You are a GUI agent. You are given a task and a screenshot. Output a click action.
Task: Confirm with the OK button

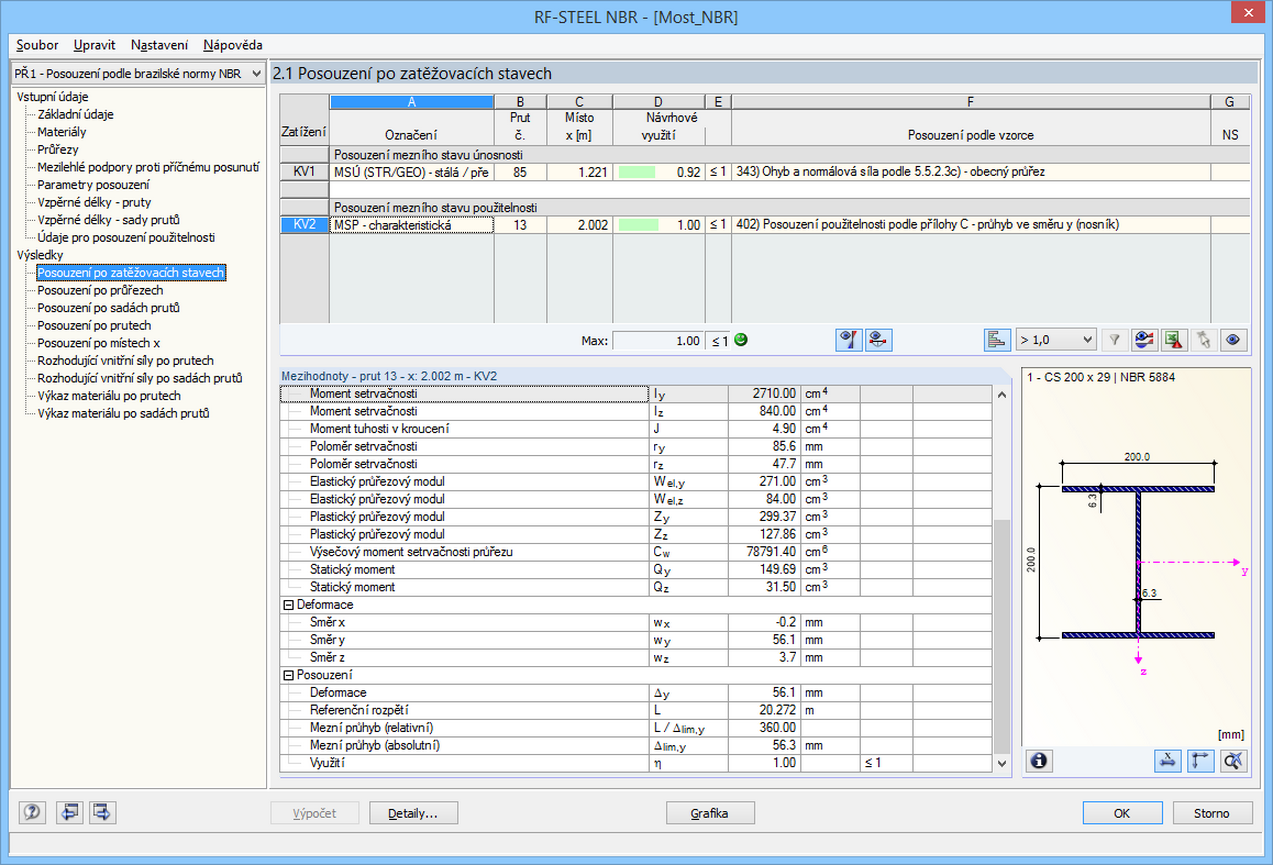click(x=1123, y=813)
